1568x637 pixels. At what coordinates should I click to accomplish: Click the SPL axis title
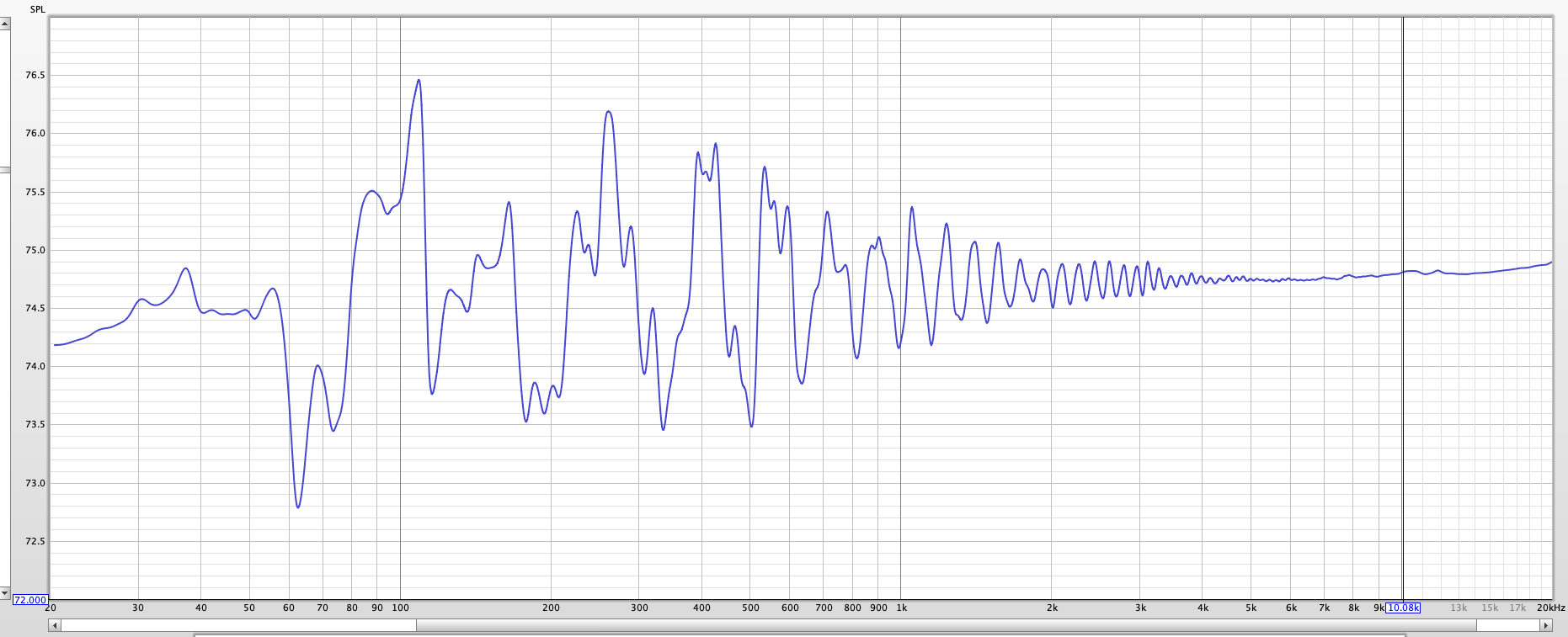click(x=38, y=9)
